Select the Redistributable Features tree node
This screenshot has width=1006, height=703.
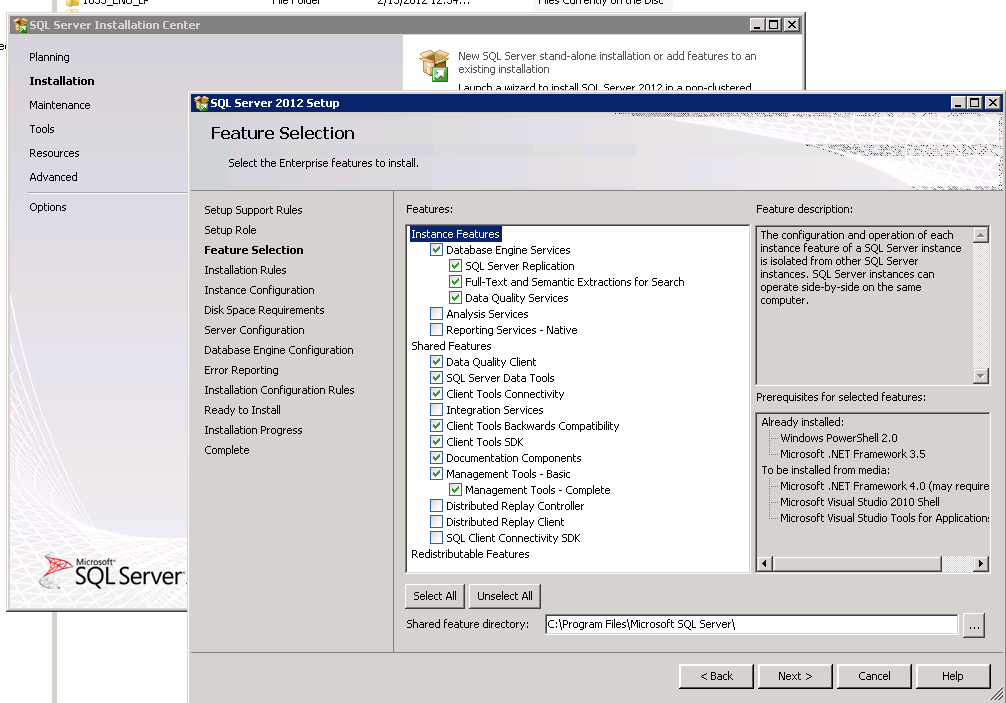[x=470, y=554]
